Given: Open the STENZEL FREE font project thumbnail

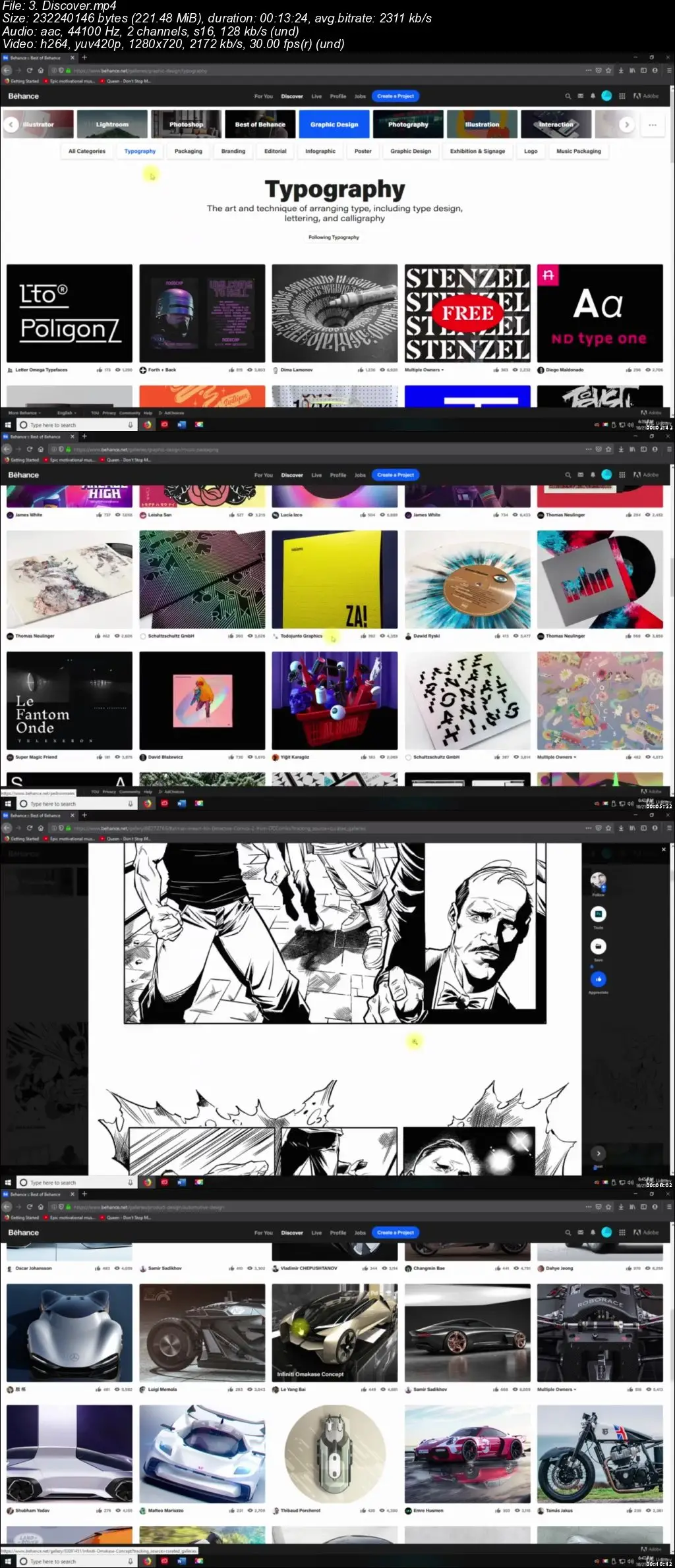Looking at the screenshot, I should pyautogui.click(x=467, y=313).
